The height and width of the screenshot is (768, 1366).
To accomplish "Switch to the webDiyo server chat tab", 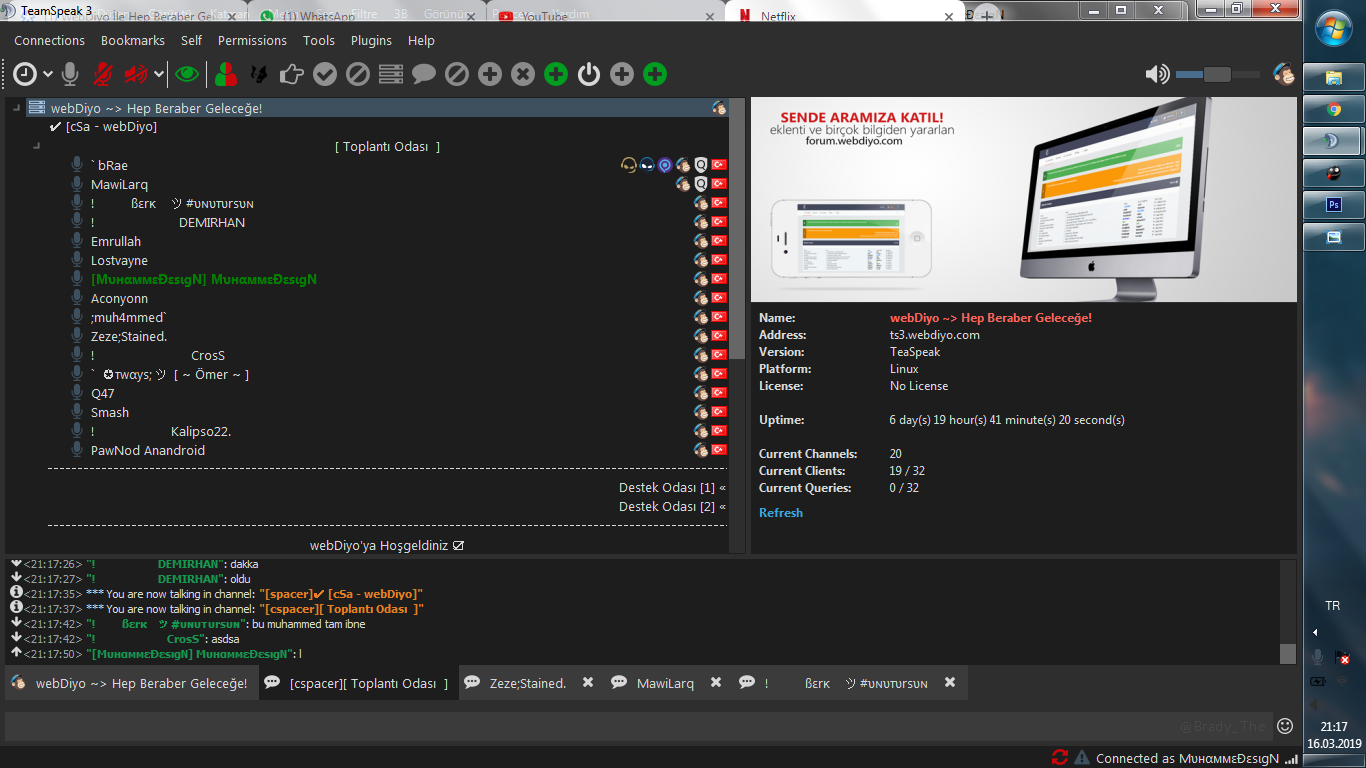I will 130,684.
